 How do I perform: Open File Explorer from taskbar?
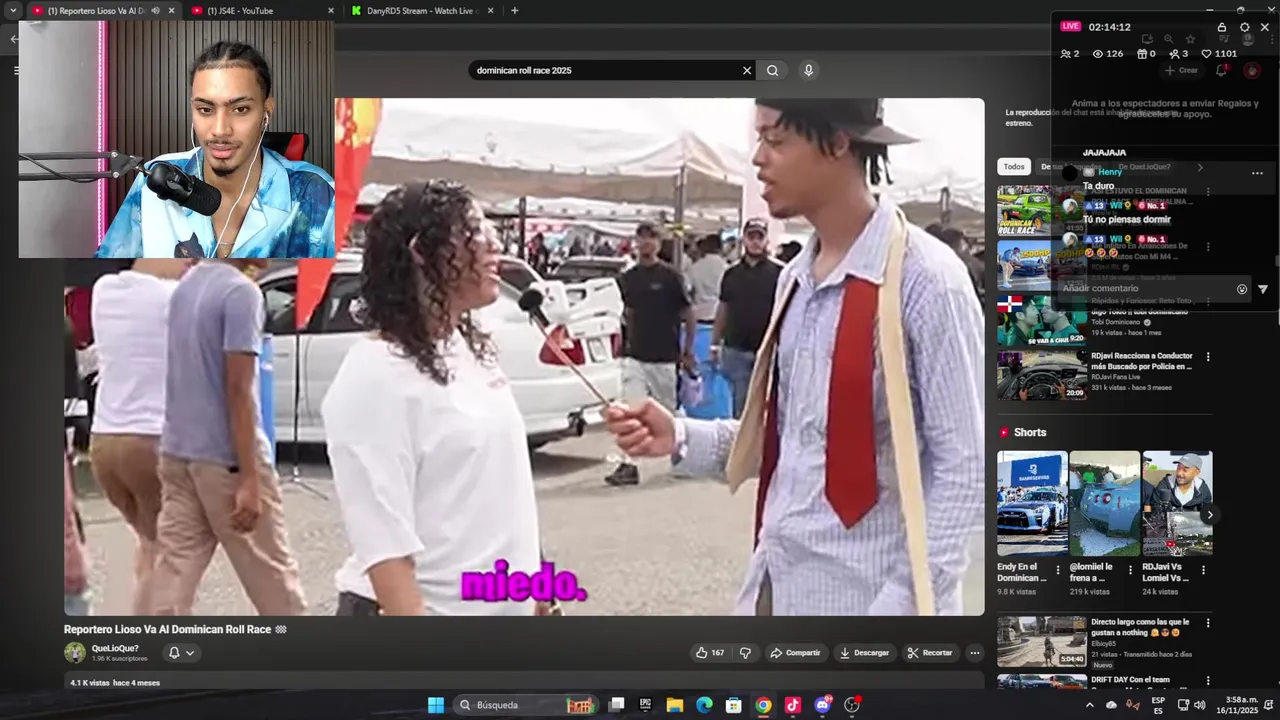pyautogui.click(x=675, y=705)
